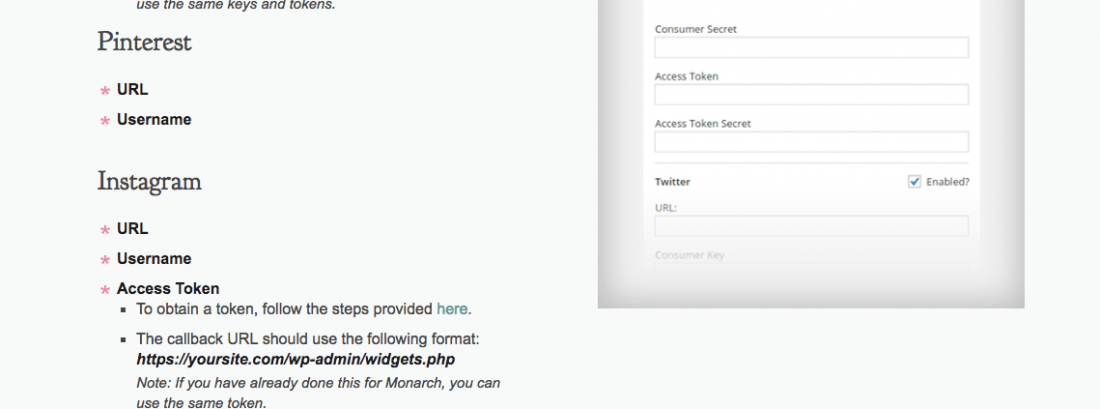
Task: Open the "here" link for token steps
Action: click(452, 309)
